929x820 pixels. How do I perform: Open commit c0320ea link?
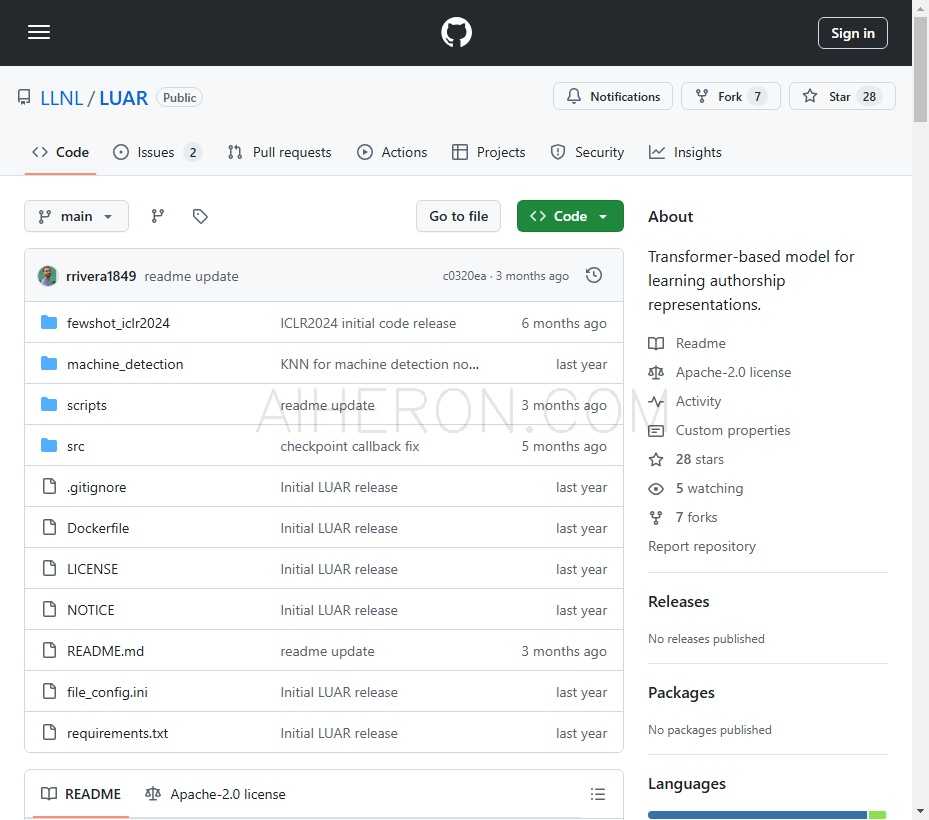click(464, 276)
